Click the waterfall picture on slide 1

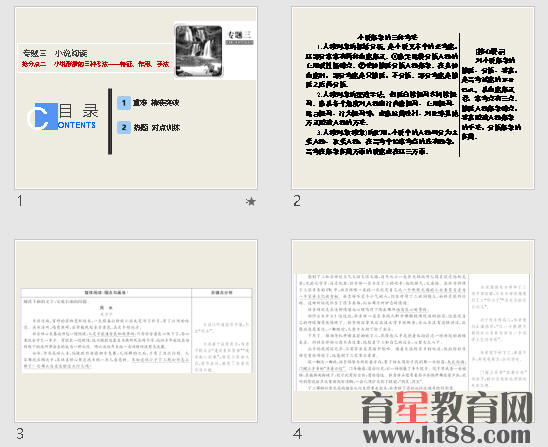(x=199, y=51)
